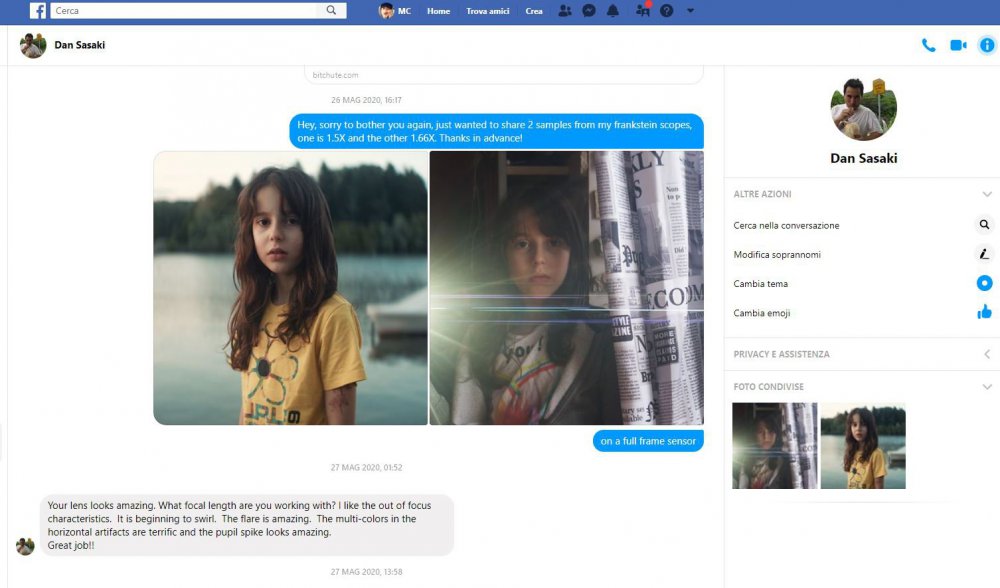Click the Facebook logo icon
The height and width of the screenshot is (588, 1000).
(37, 11)
